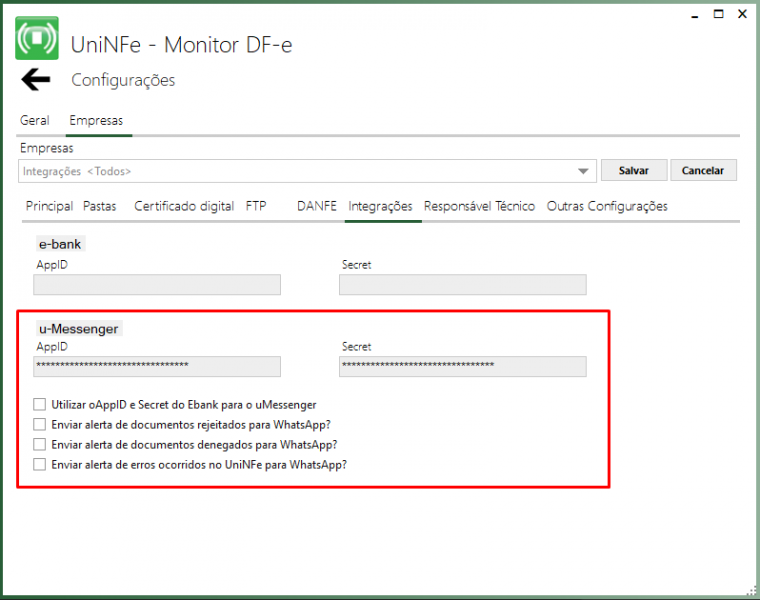Toggle alert for denied documents to WhatsApp

coord(40,444)
